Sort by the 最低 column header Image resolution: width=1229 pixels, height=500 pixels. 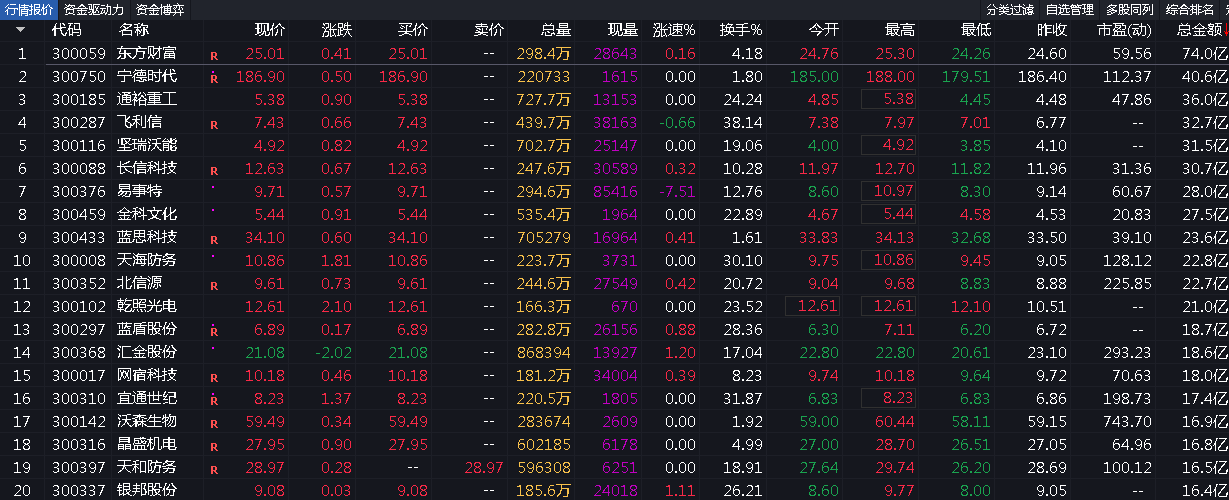[976, 30]
